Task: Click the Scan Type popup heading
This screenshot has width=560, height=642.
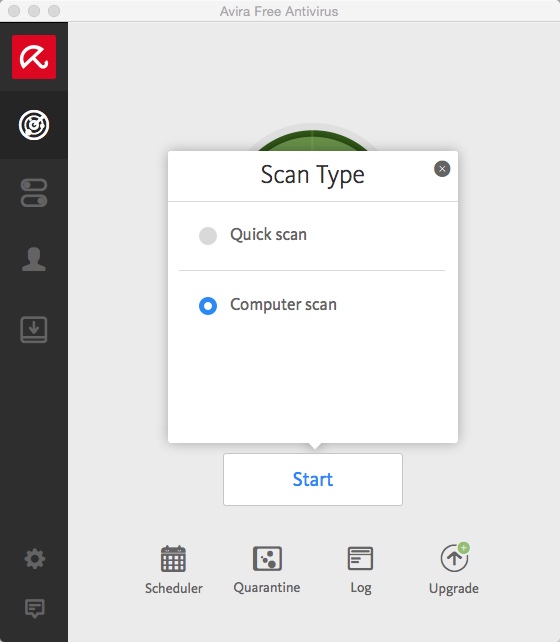Action: pos(313,175)
